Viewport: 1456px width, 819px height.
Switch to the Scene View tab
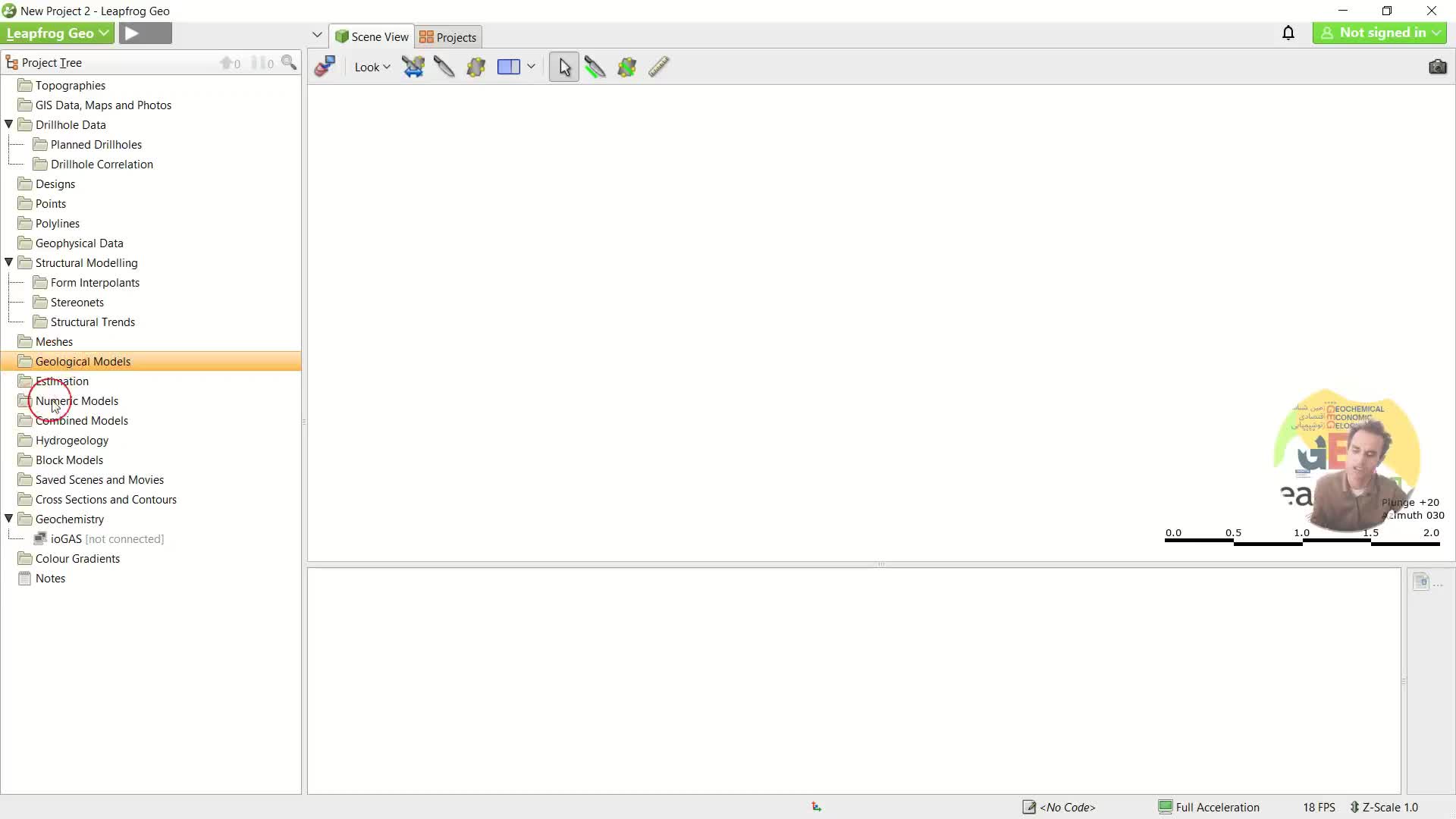[372, 36]
